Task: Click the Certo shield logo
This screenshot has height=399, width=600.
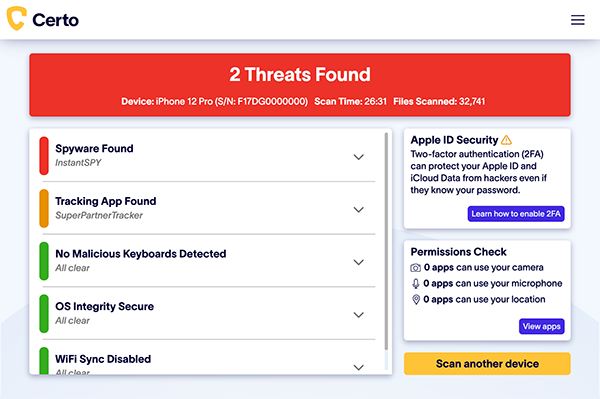Action: tap(16, 18)
